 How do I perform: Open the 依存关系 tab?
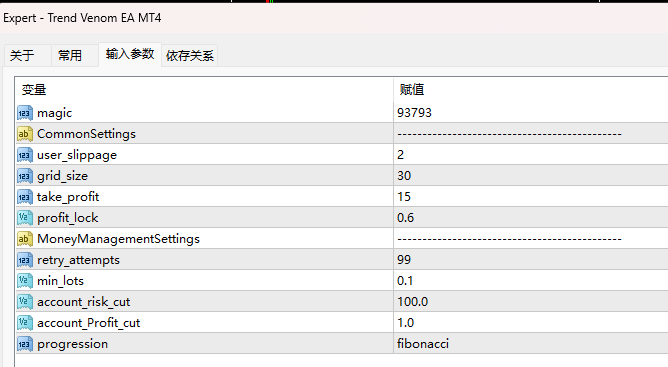190,55
